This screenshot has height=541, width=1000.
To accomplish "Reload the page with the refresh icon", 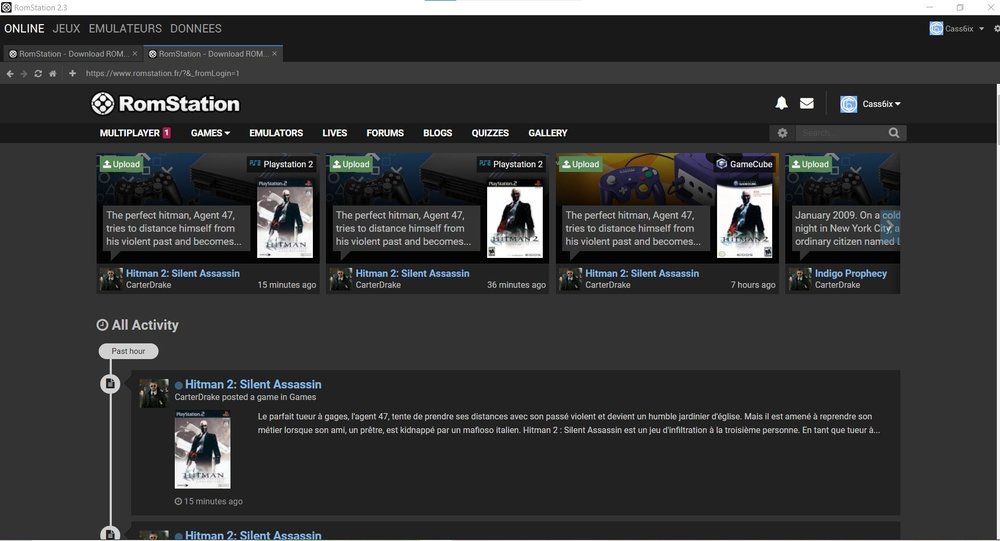I will (x=38, y=73).
